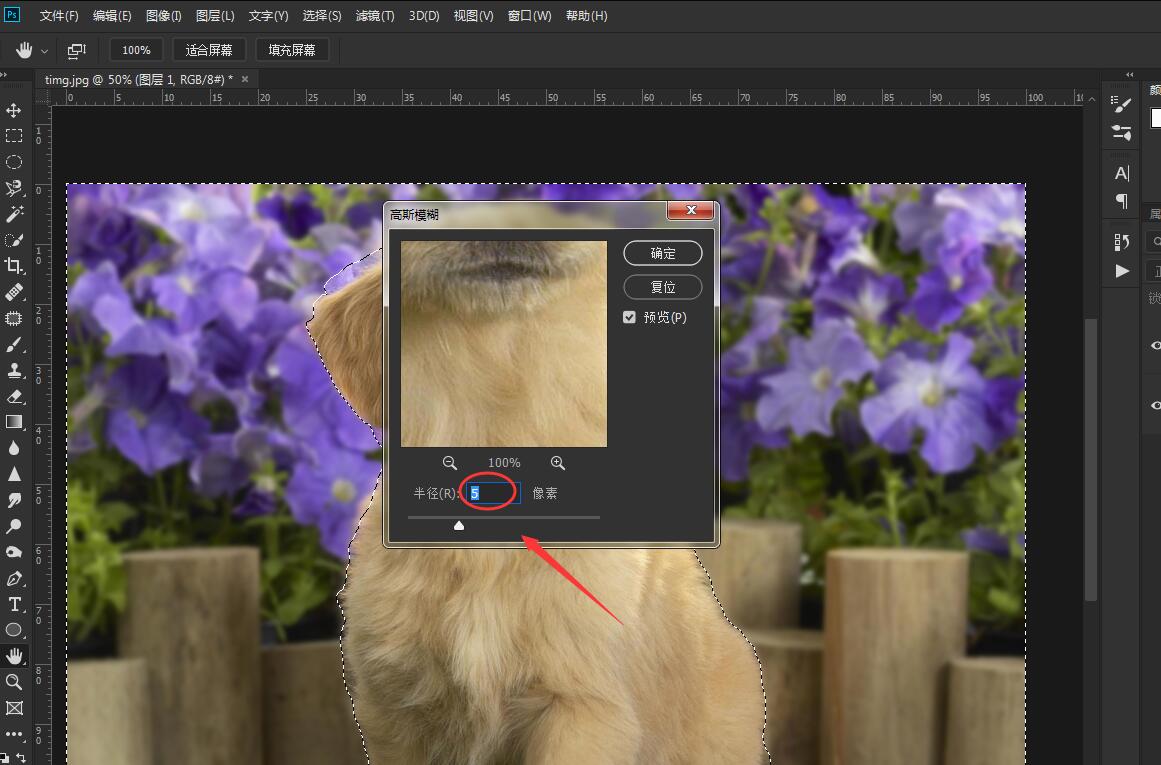Close the 高斯模糊 dialog
The image size is (1161, 765).
690,210
